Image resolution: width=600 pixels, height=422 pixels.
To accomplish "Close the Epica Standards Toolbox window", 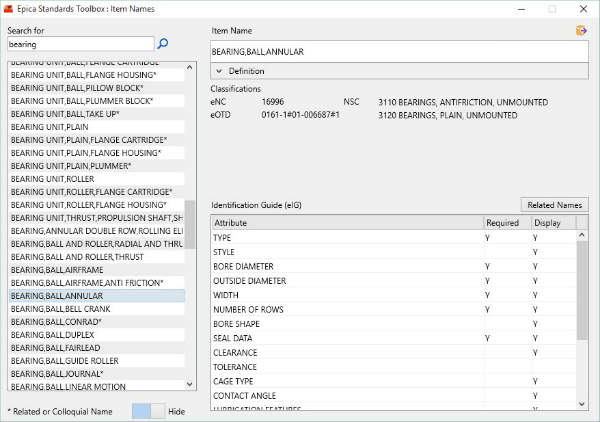I will point(583,9).
